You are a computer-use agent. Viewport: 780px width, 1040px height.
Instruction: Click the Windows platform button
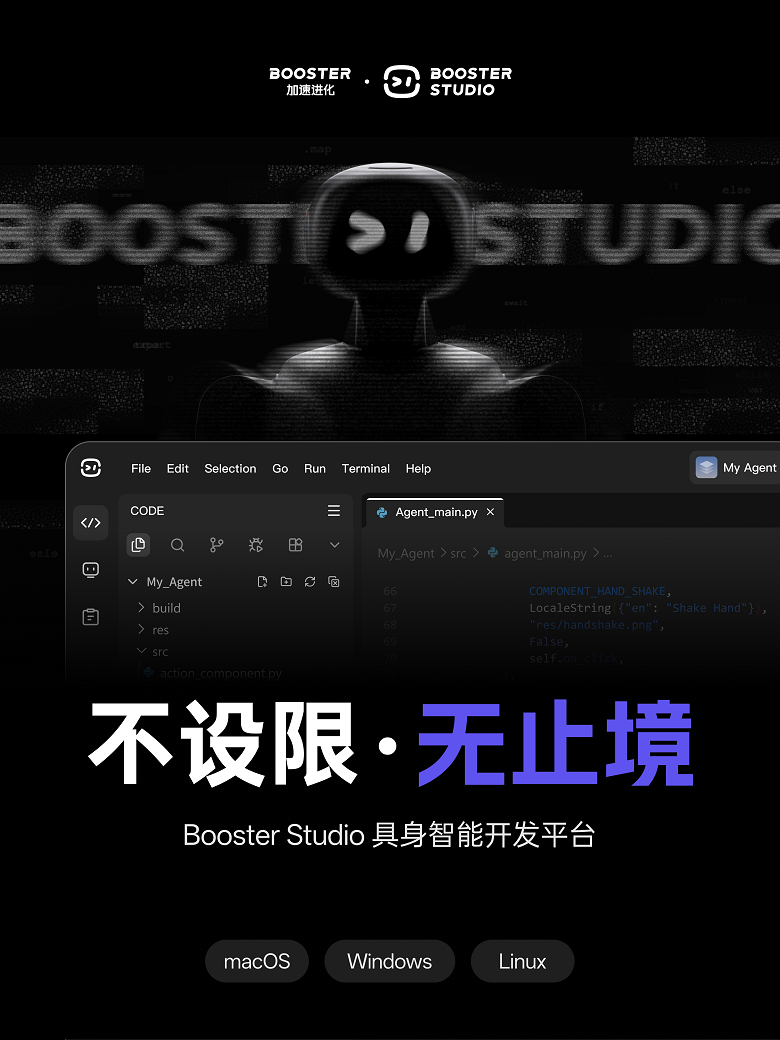(389, 961)
